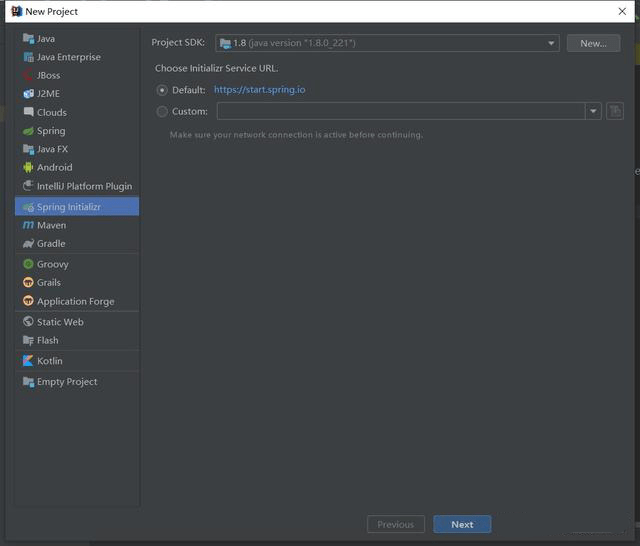Click the Gradle elephant icon
Viewport: 640px width, 546px height.
[28, 243]
